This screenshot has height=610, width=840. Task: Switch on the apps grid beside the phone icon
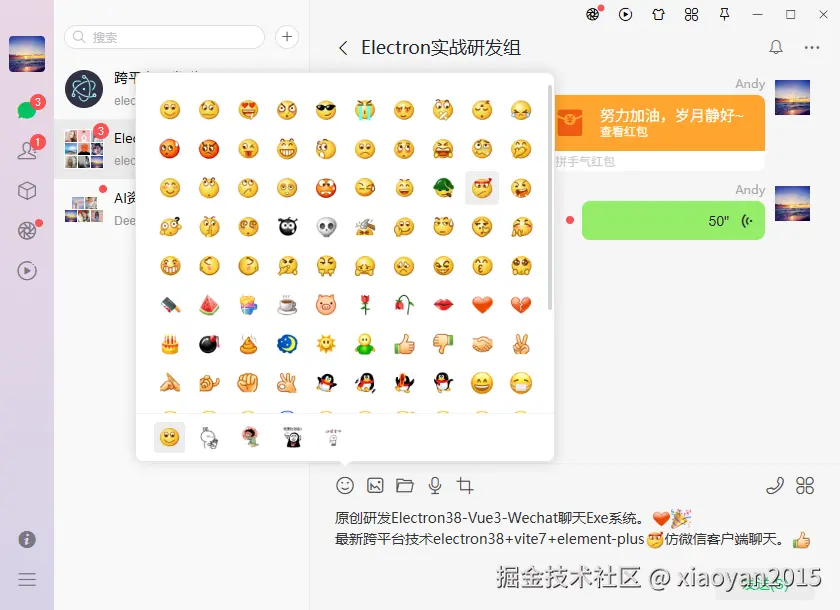pyautogui.click(x=805, y=485)
